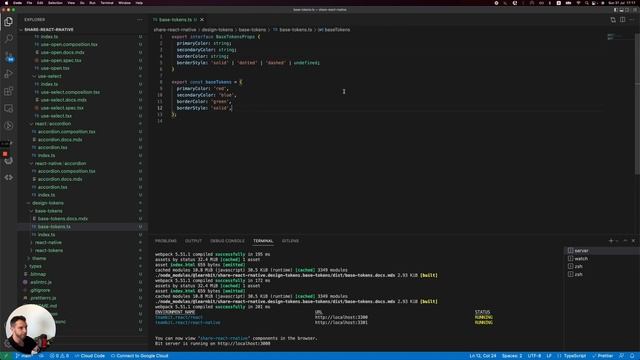
Task: Open new terminal launch profile dropdown
Action: tap(617, 241)
